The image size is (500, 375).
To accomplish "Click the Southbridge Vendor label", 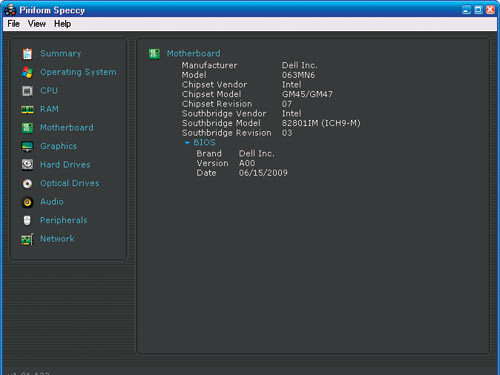I will [x=224, y=114].
